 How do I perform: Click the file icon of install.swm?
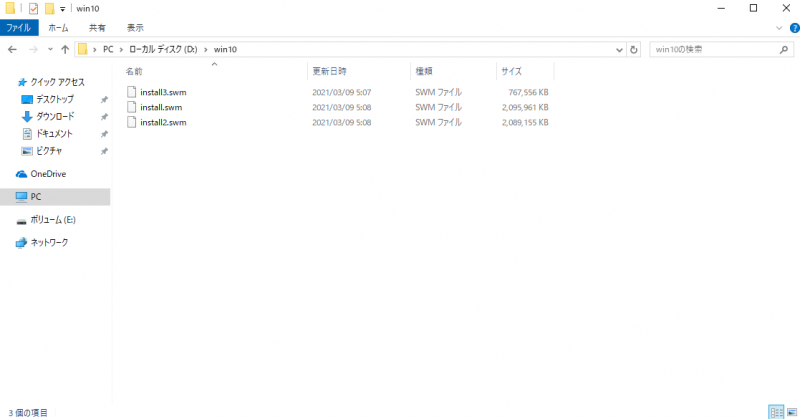coord(132,107)
